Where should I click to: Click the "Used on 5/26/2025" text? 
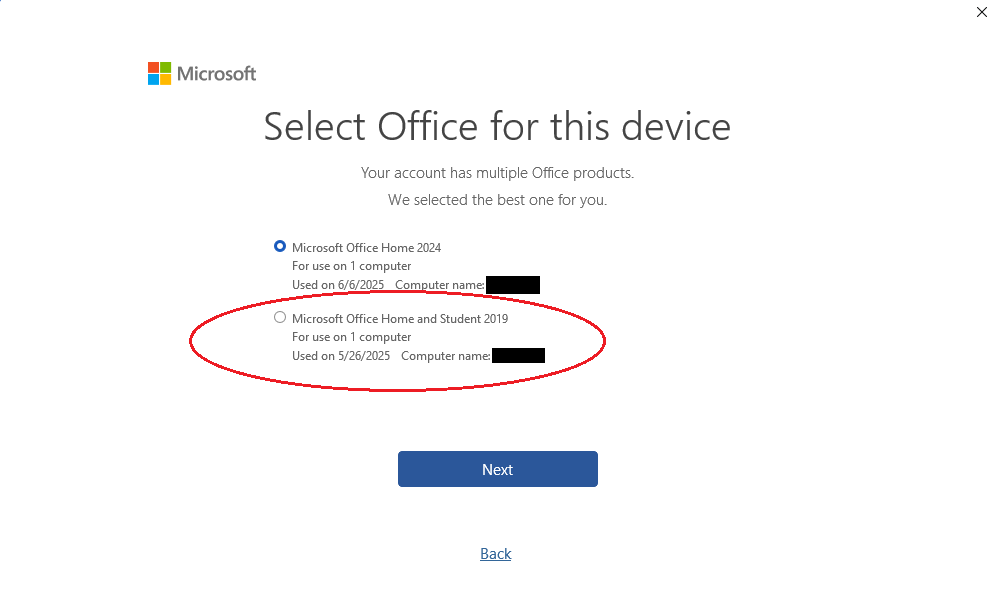tap(340, 356)
